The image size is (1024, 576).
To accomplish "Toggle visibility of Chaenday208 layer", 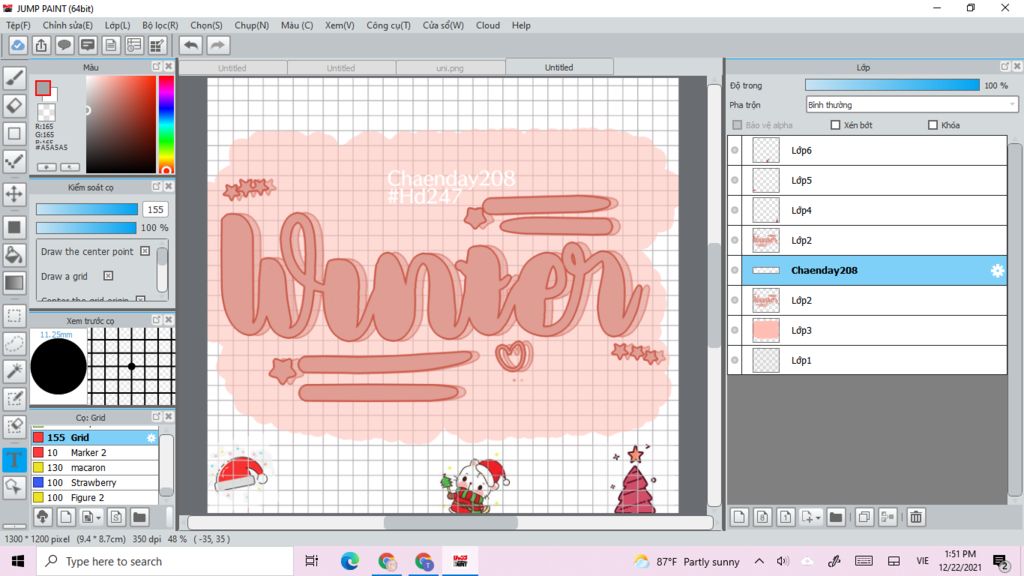I will tap(735, 270).
